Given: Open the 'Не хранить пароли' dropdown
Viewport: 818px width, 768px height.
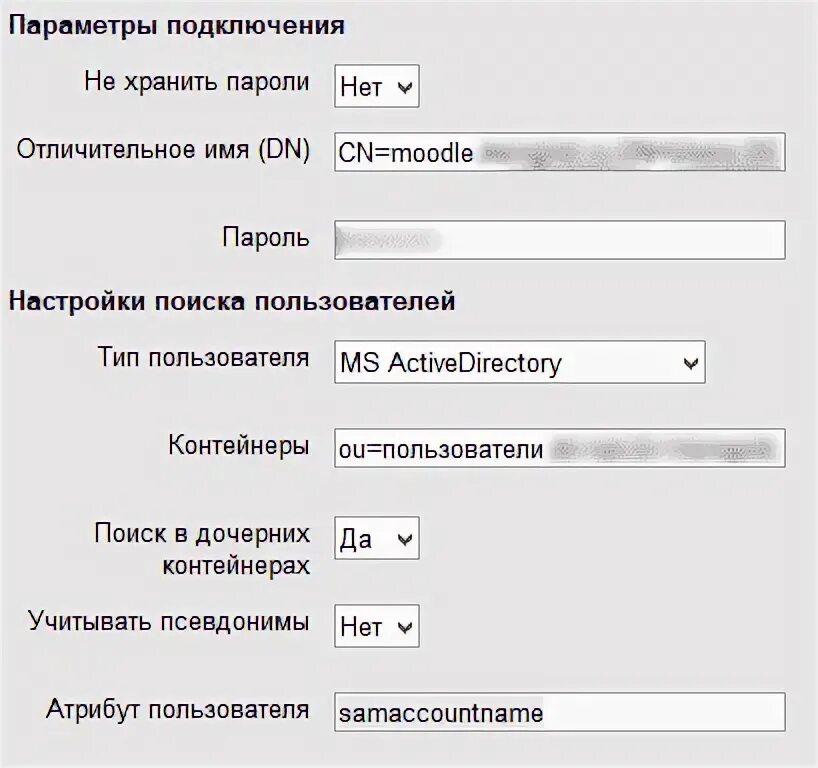Looking at the screenshot, I should point(377,86).
